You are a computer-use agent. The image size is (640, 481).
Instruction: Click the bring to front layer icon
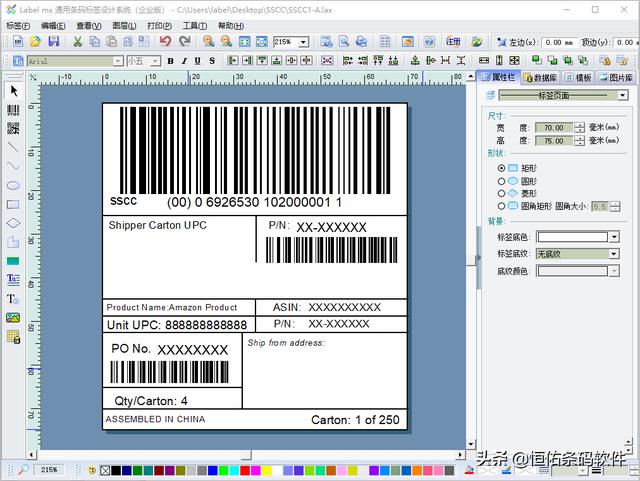click(536, 61)
